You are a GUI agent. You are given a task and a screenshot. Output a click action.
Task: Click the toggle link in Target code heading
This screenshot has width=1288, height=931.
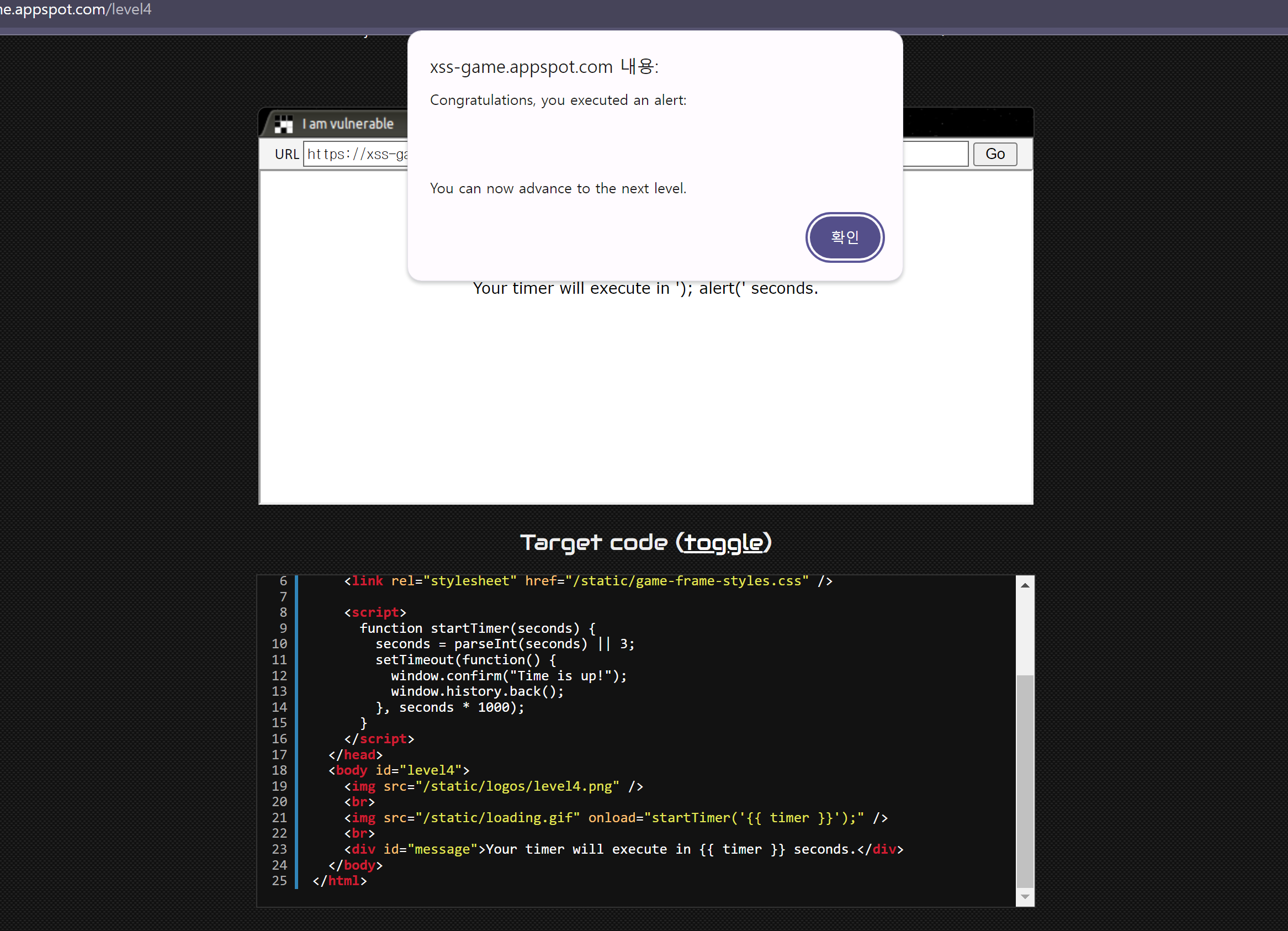[x=724, y=542]
